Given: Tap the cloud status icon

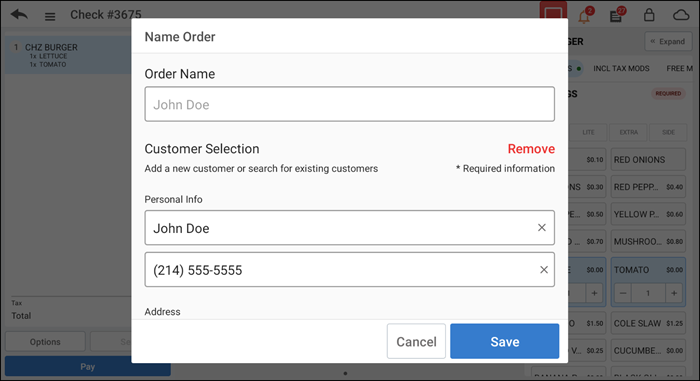Looking at the screenshot, I should click(681, 16).
